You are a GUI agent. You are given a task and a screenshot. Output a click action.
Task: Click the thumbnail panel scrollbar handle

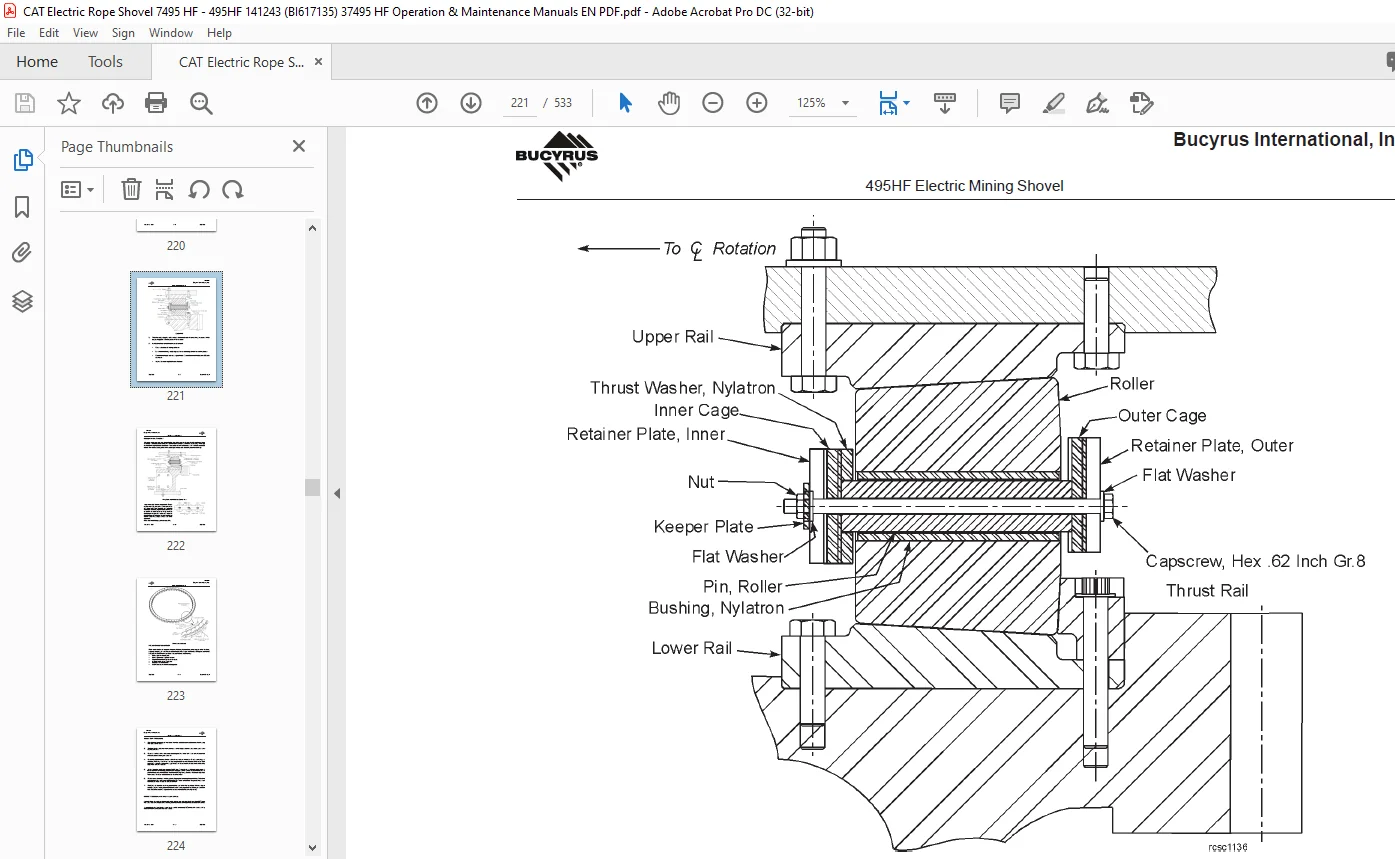point(312,487)
